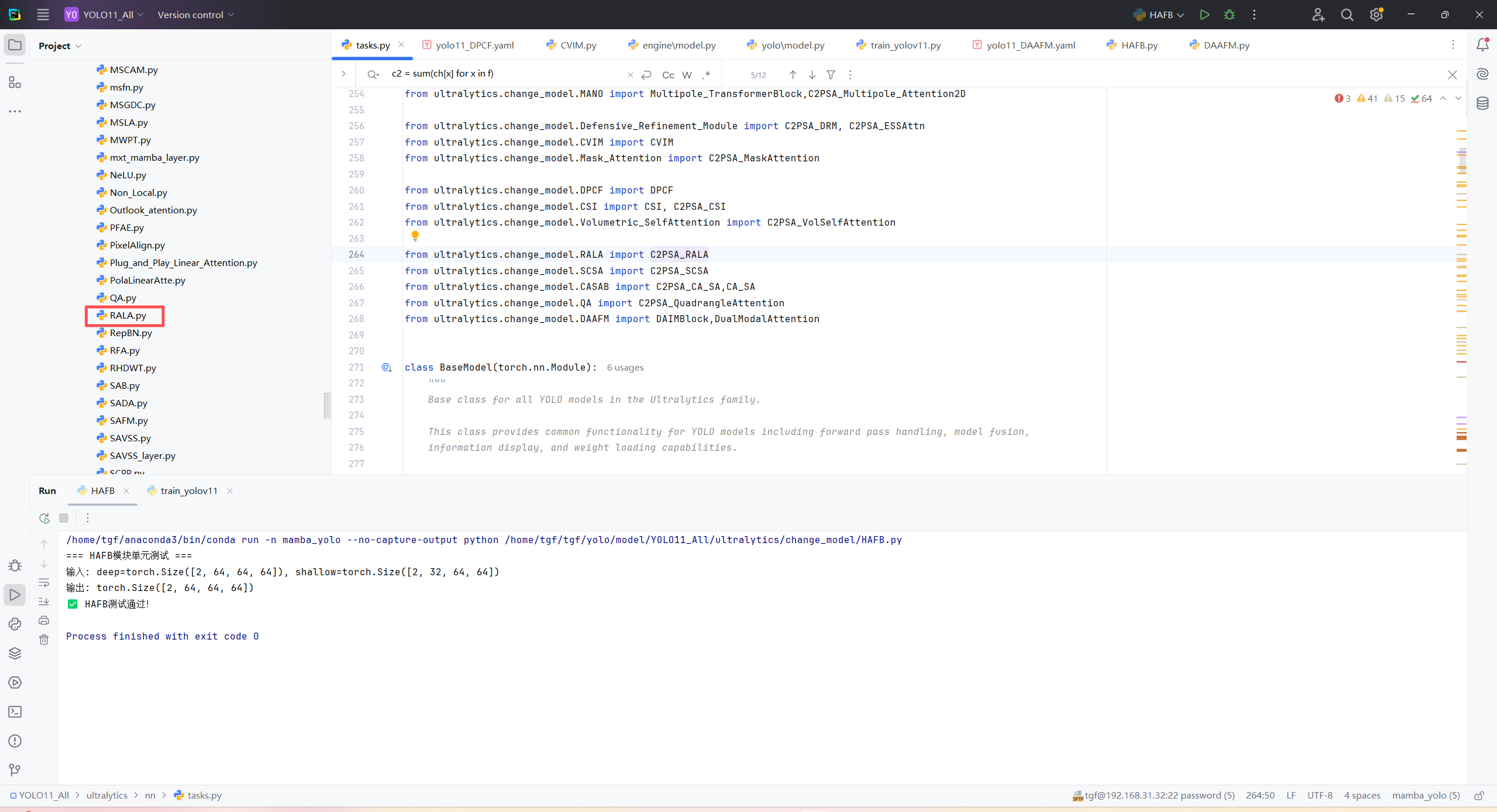Rerun the HAFB process in Run panel
1497x812 pixels.
[44, 518]
